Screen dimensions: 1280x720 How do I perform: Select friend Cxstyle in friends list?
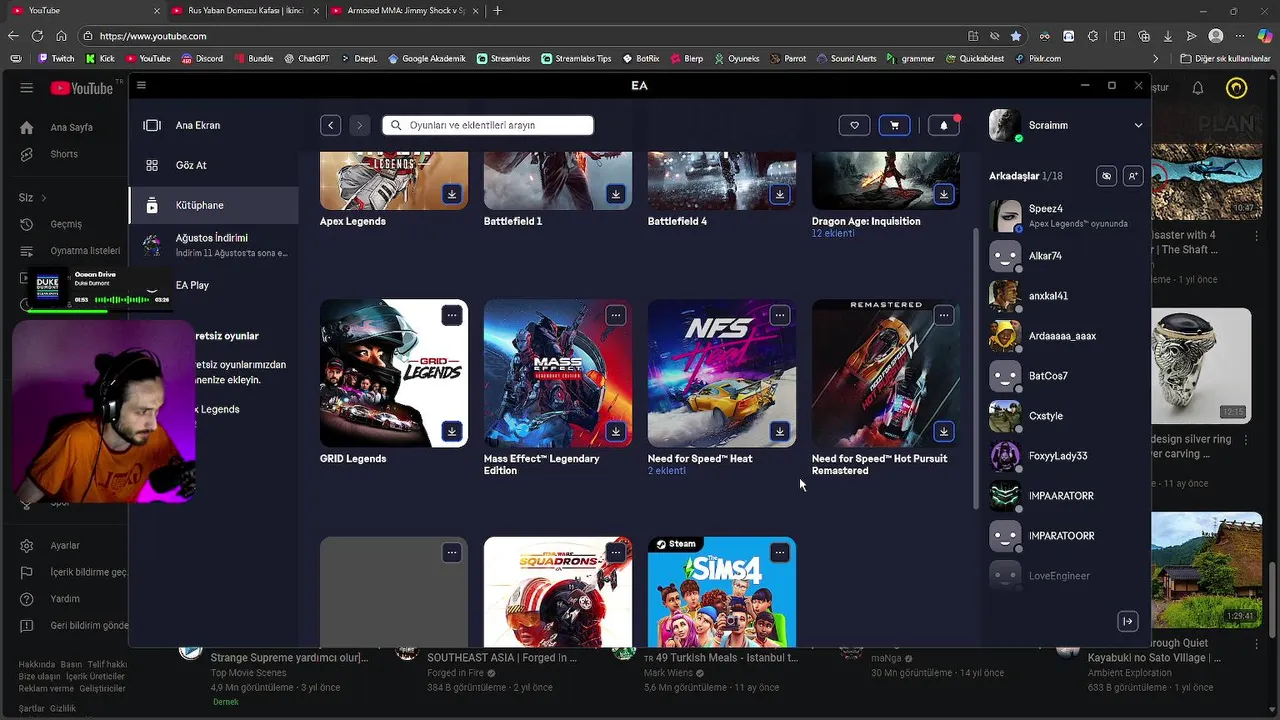click(x=1067, y=416)
